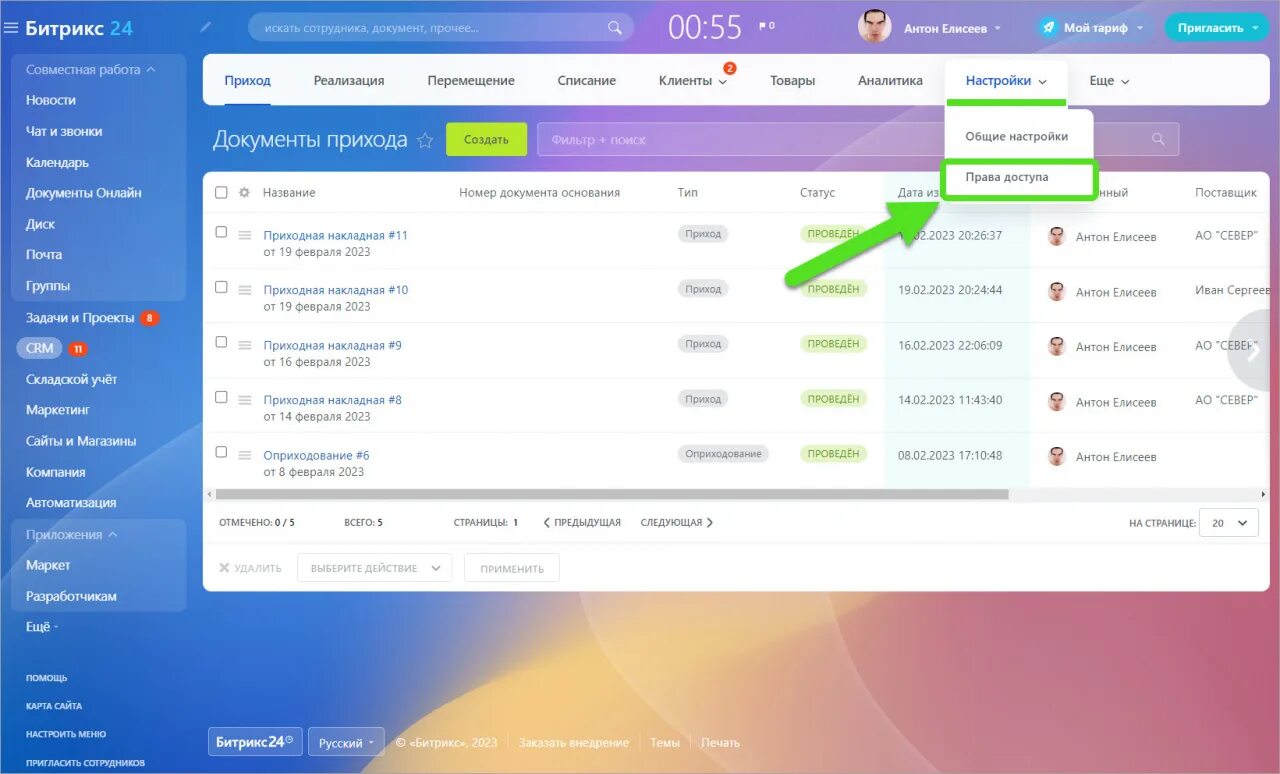Viewport: 1280px width, 774px height.
Task: Click the filter search magnifier icon
Action: pyautogui.click(x=1159, y=139)
